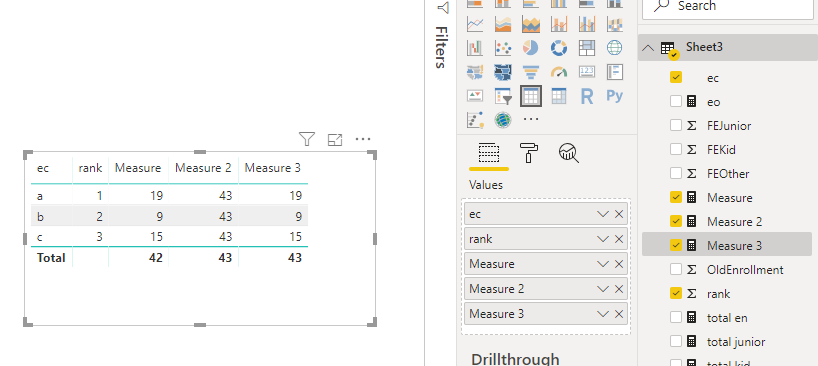This screenshot has height=366, width=818.
Task: Sort table by Measure 2 column header
Action: (203, 168)
